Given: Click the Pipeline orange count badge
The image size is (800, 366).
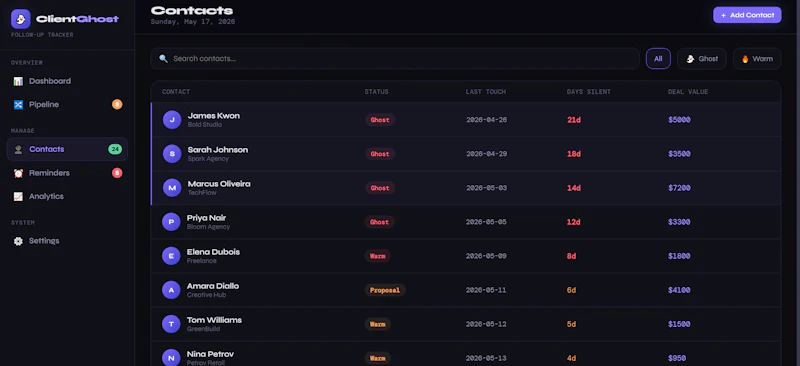Looking at the screenshot, I should coord(117,105).
